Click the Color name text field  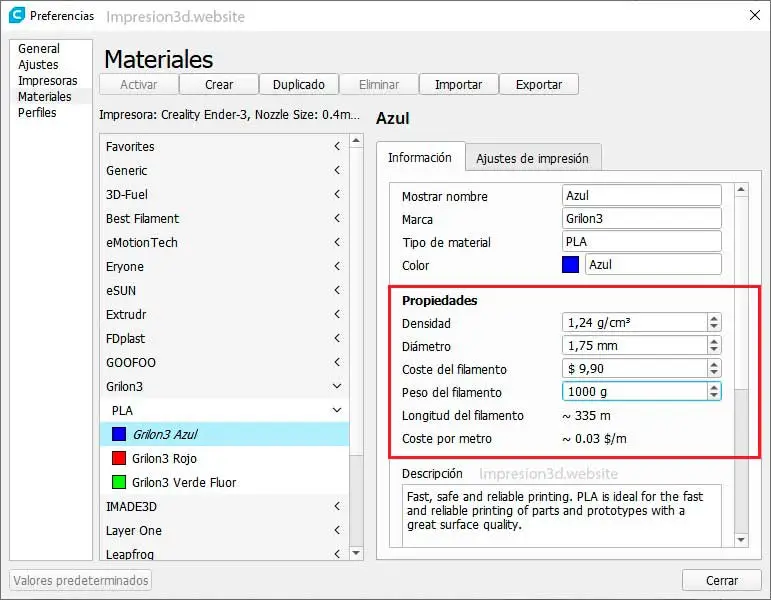[653, 265]
